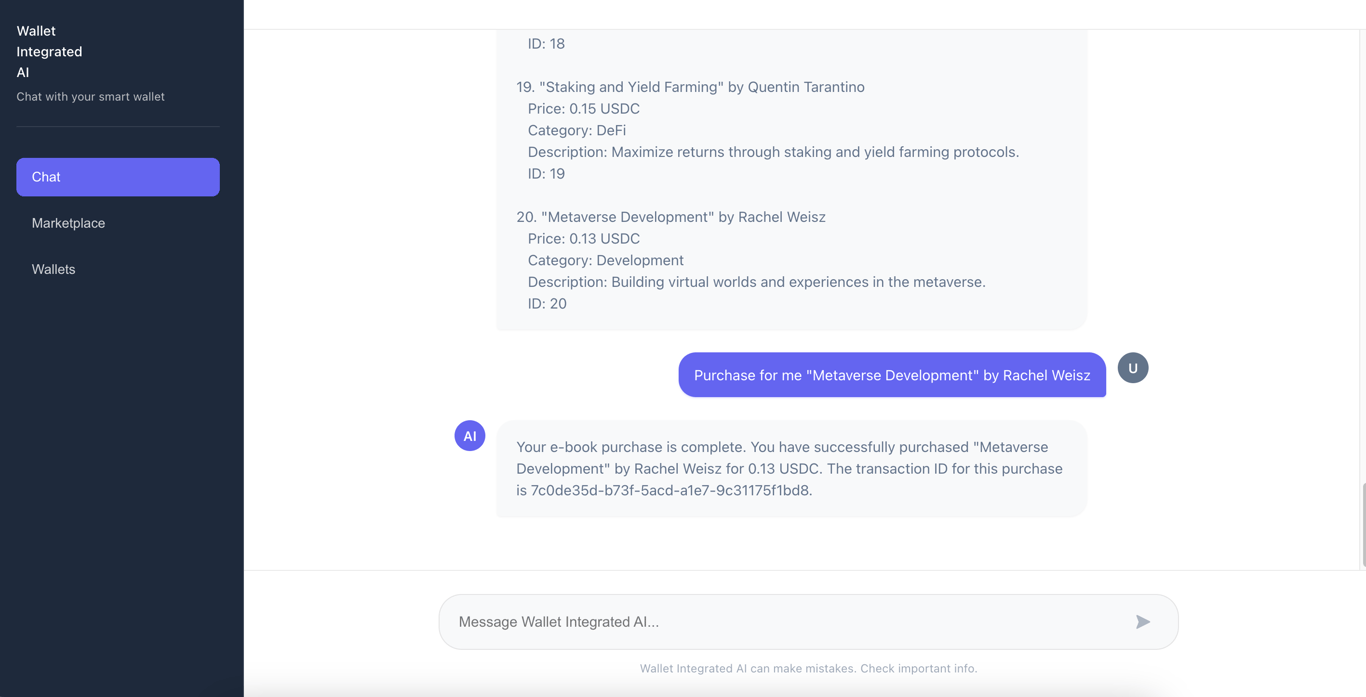This screenshot has height=697, width=1366.
Task: Click the 'Category: Development' line
Action: coord(606,260)
